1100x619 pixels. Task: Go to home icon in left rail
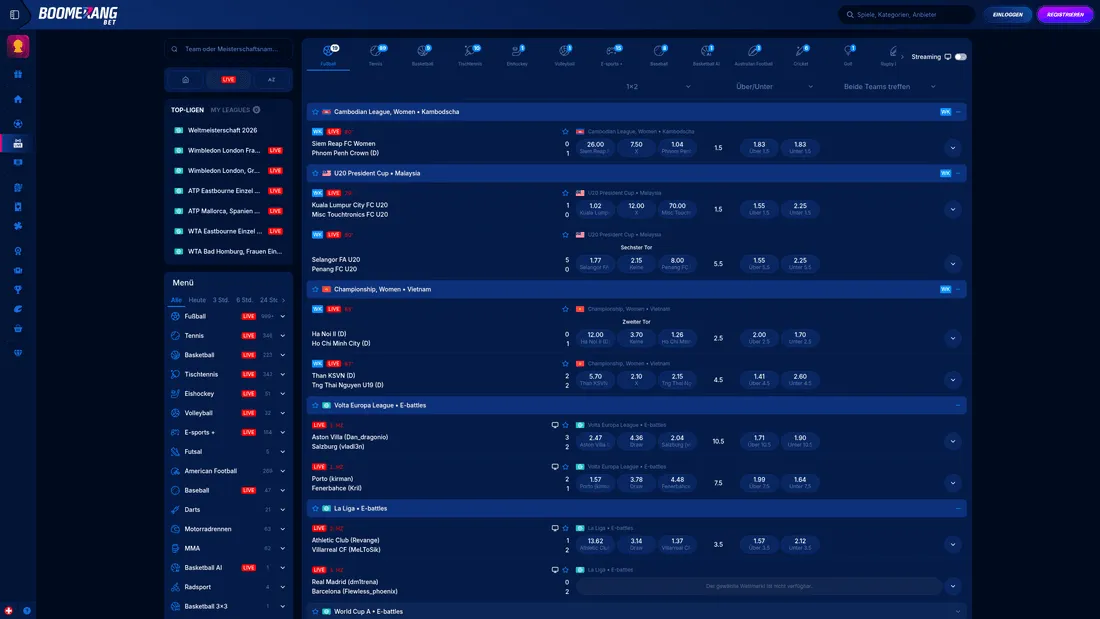point(18,99)
